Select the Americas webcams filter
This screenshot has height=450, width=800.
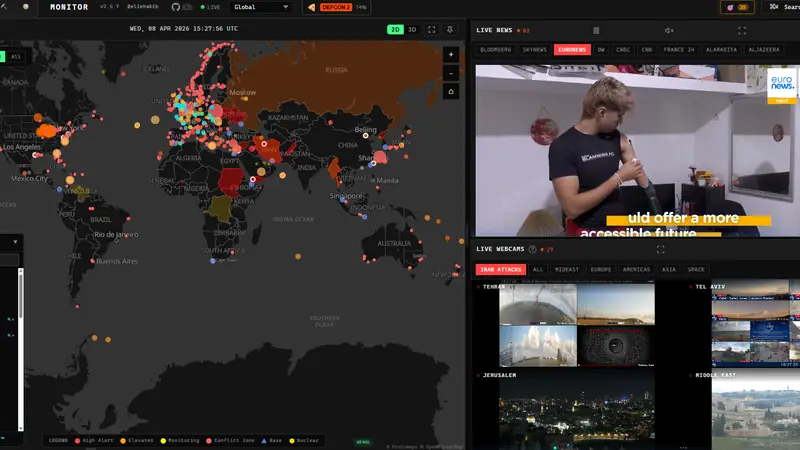pos(636,269)
